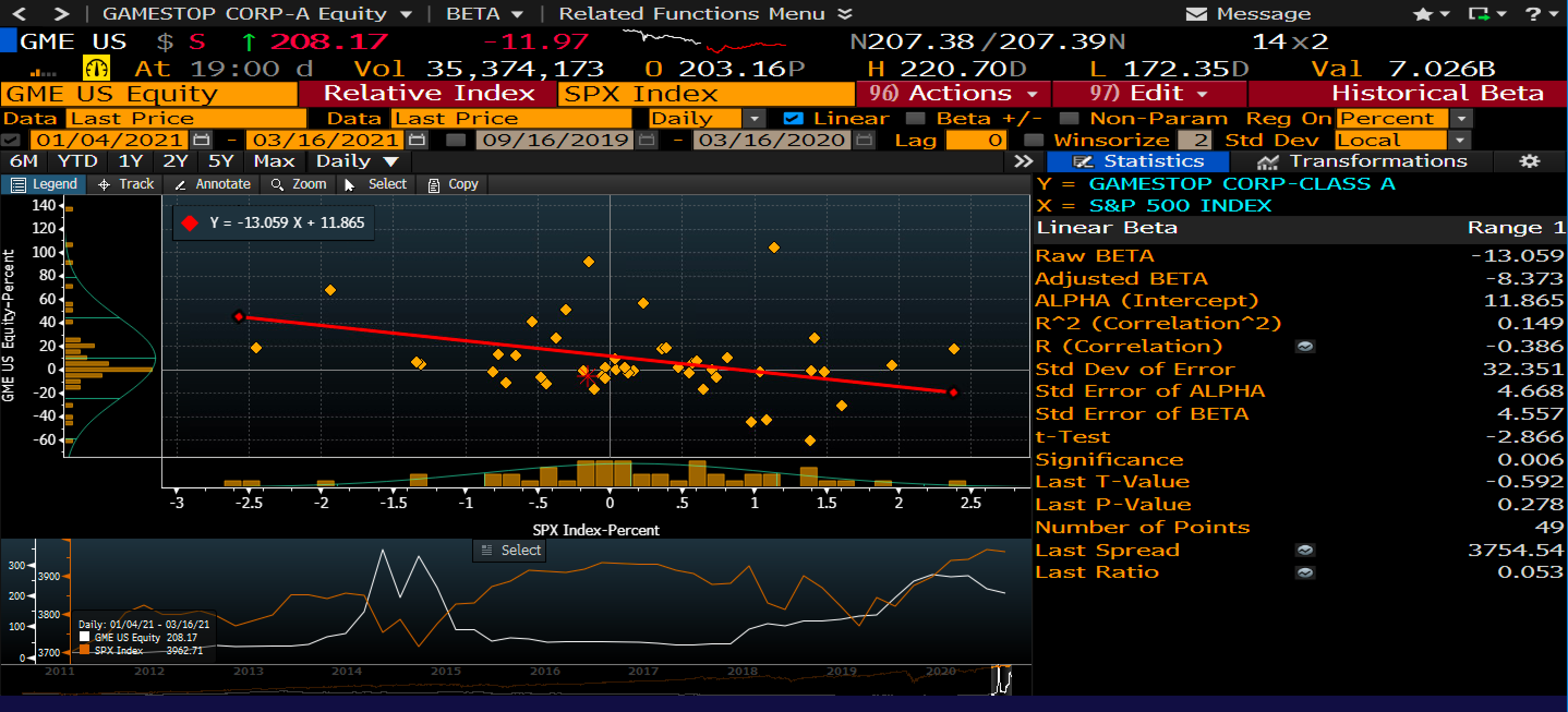Enable the Beta +/- checkbox
This screenshot has width=1568, height=712.
coord(915,118)
